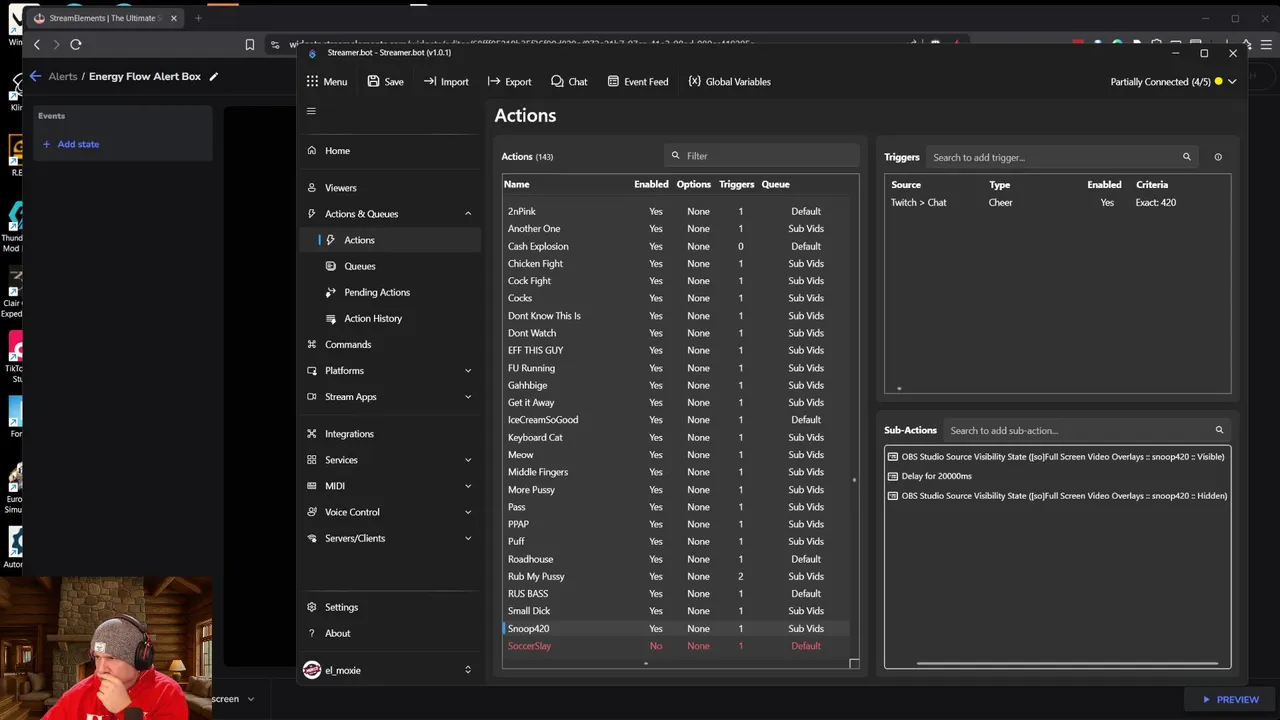Select the IceCreamSoGood action row
The width and height of the screenshot is (1280, 720).
coord(676,420)
